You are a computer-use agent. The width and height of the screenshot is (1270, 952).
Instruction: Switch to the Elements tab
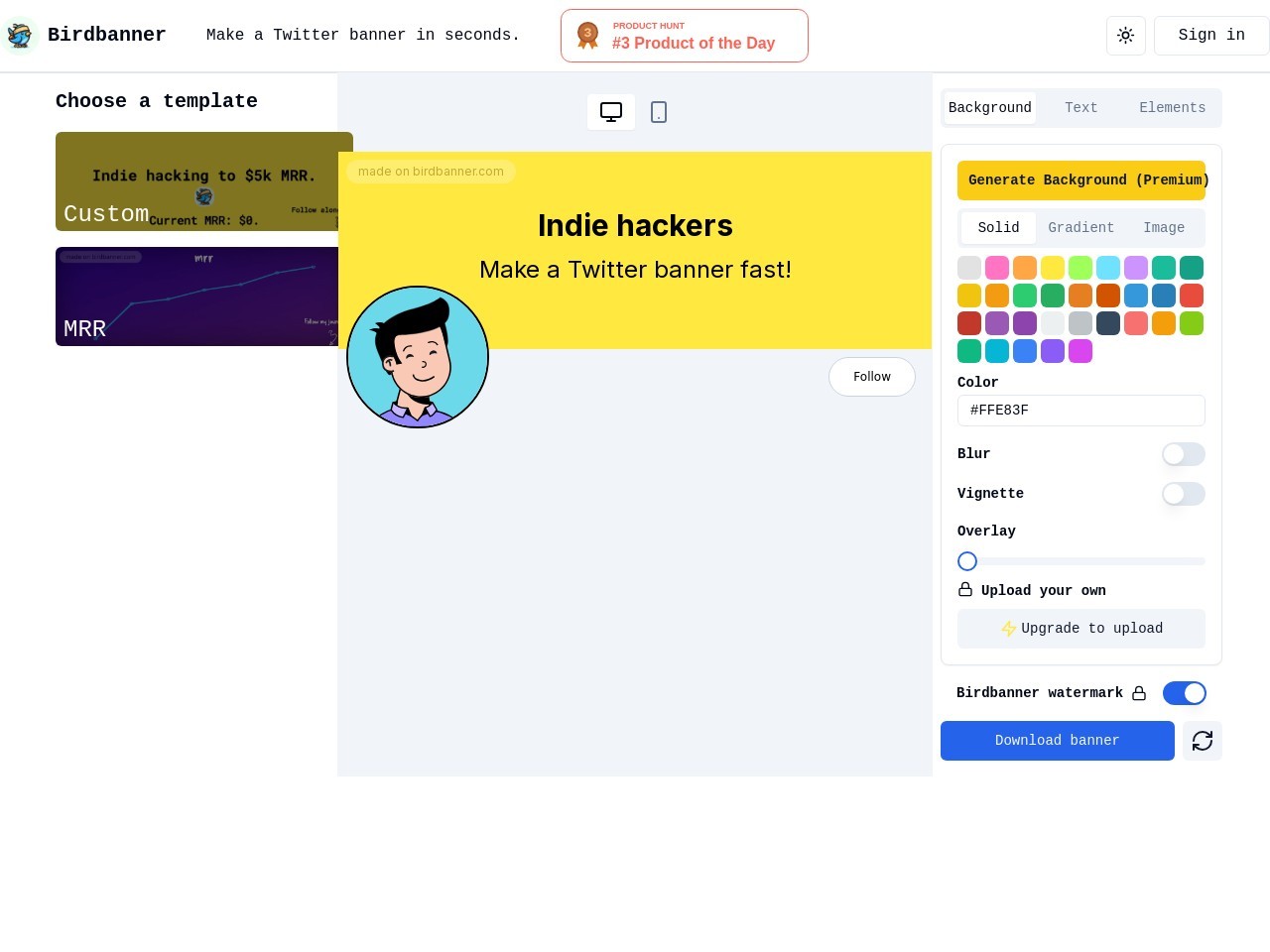pyautogui.click(x=1173, y=108)
